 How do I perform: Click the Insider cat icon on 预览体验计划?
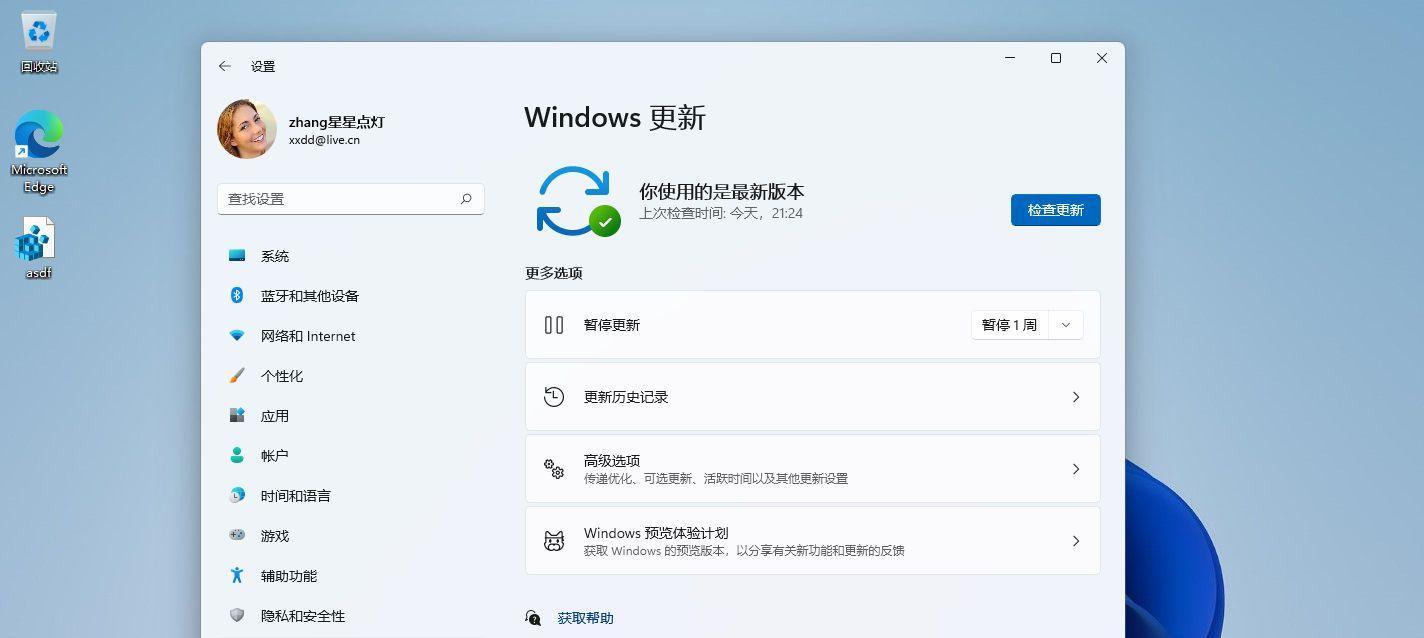tap(554, 541)
